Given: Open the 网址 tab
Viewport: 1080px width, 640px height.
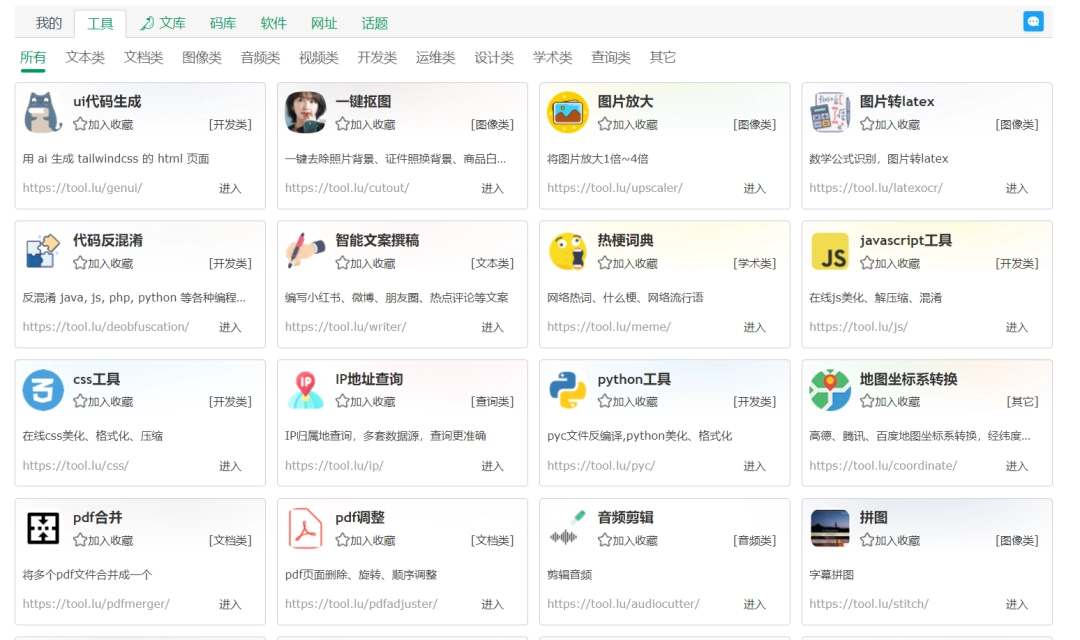Looking at the screenshot, I should pyautogui.click(x=324, y=23).
